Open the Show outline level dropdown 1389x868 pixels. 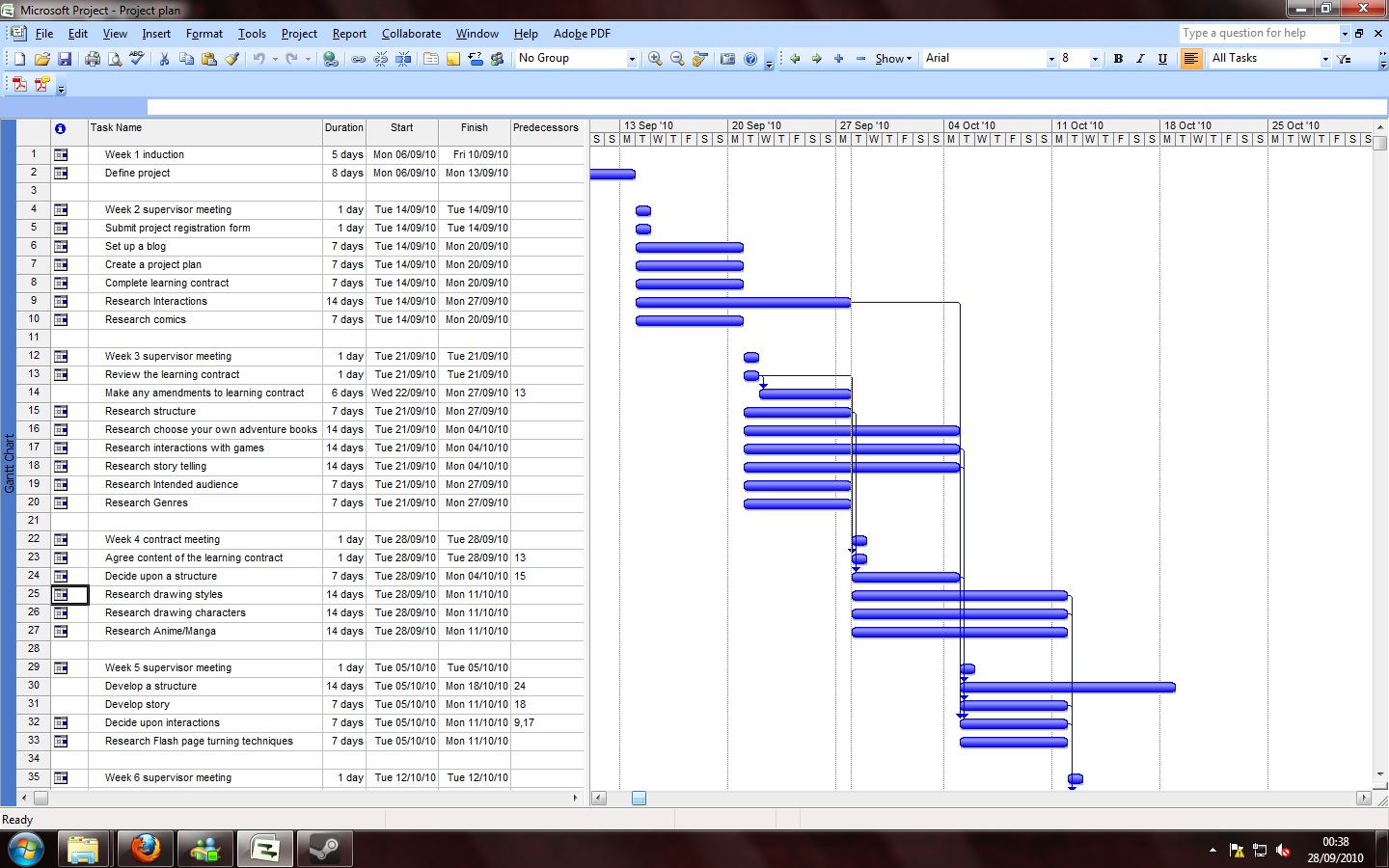(x=893, y=59)
